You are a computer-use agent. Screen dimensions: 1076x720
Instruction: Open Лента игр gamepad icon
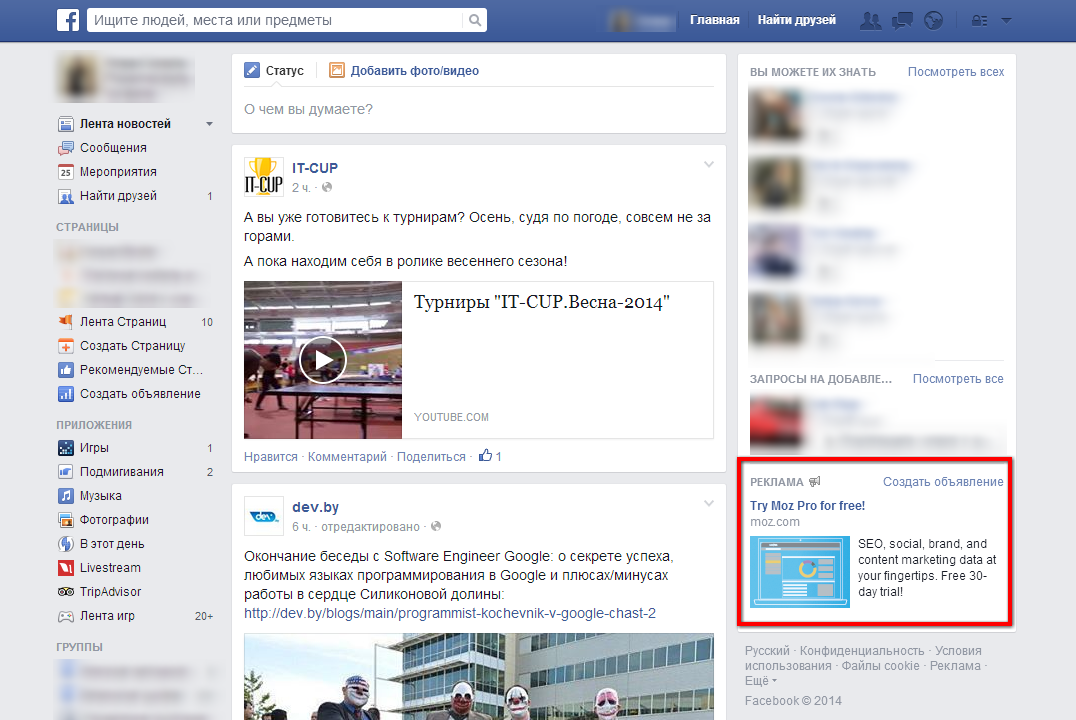coord(66,616)
